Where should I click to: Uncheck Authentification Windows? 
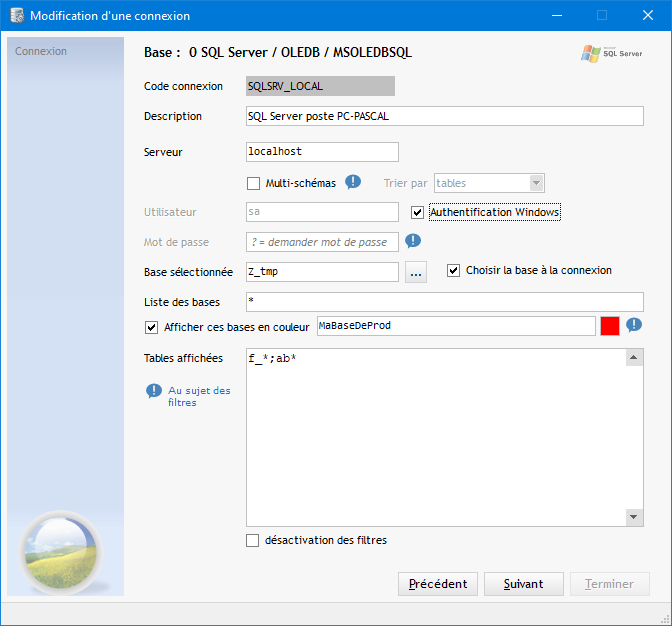point(417,212)
